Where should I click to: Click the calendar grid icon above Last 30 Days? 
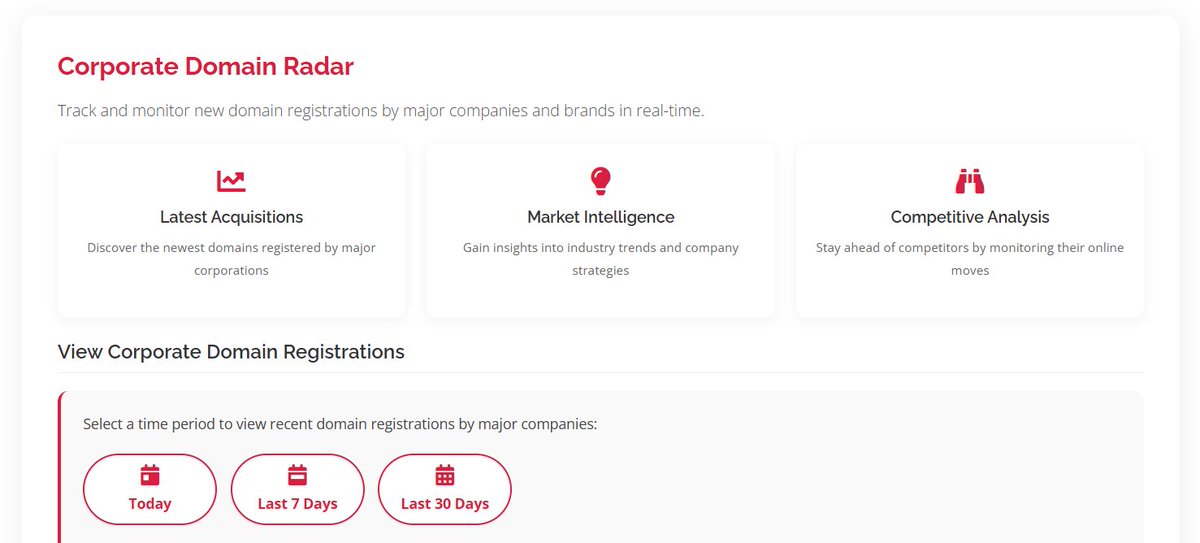[445, 475]
